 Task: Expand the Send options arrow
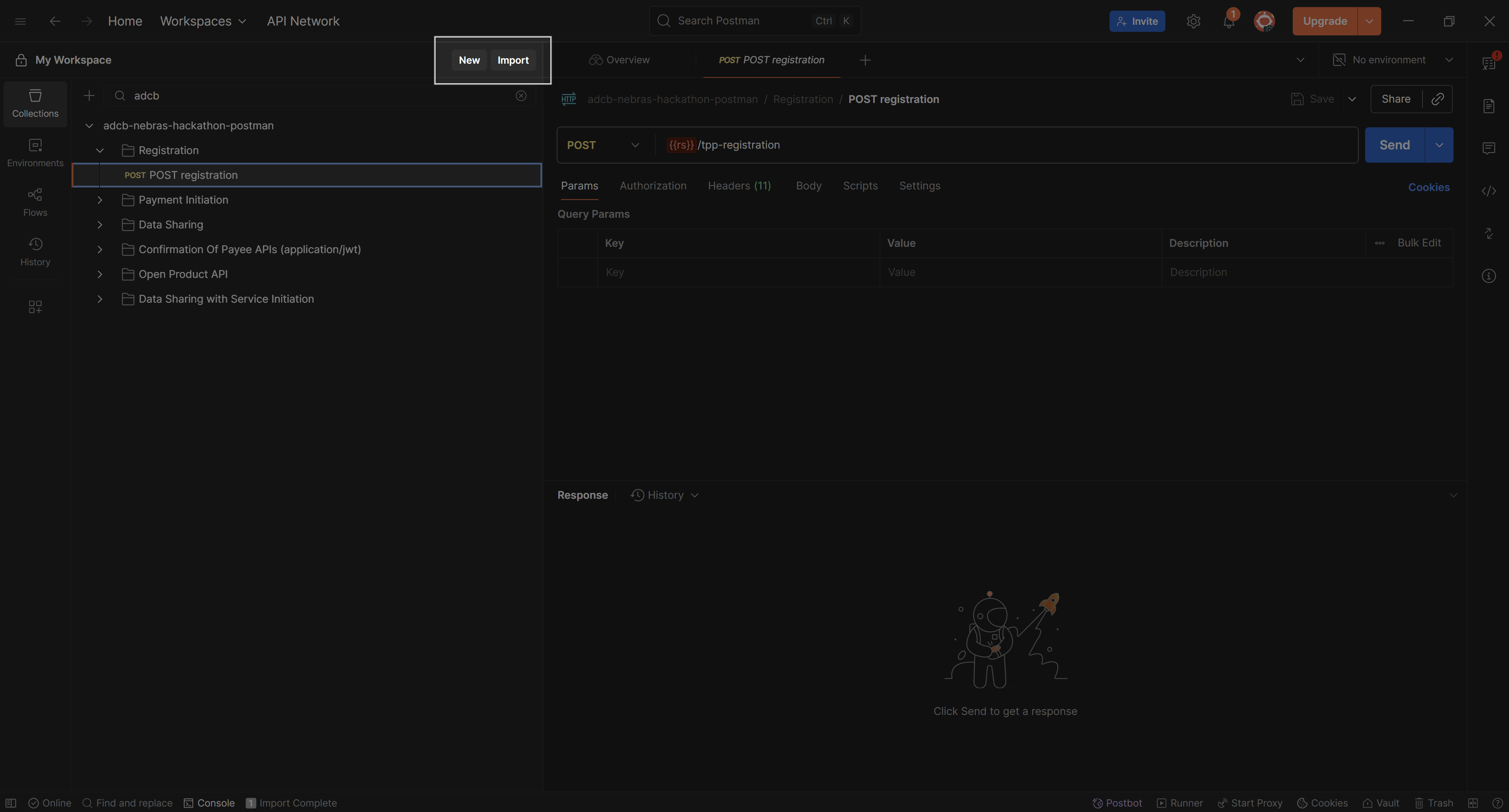pos(1439,145)
